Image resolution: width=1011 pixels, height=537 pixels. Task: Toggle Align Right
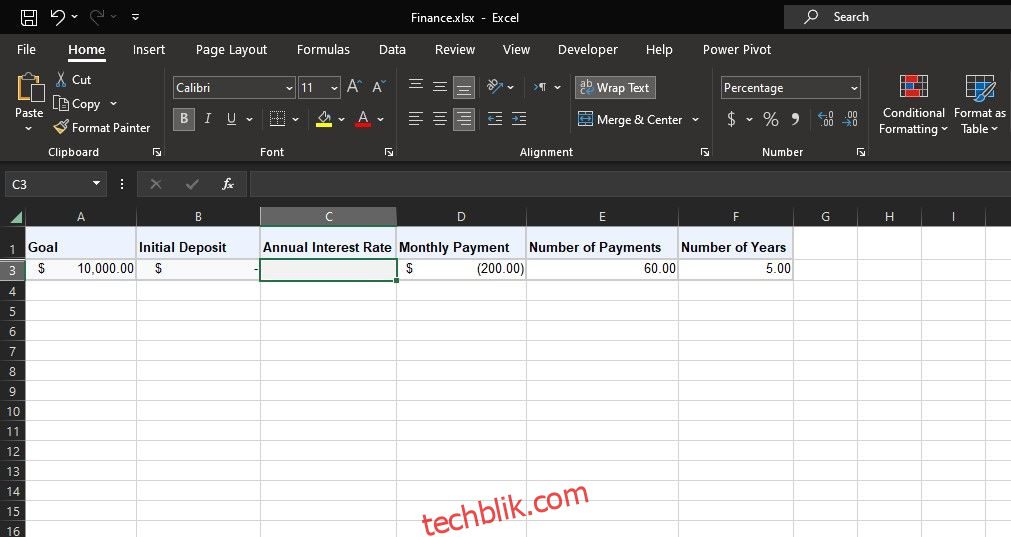(x=464, y=119)
